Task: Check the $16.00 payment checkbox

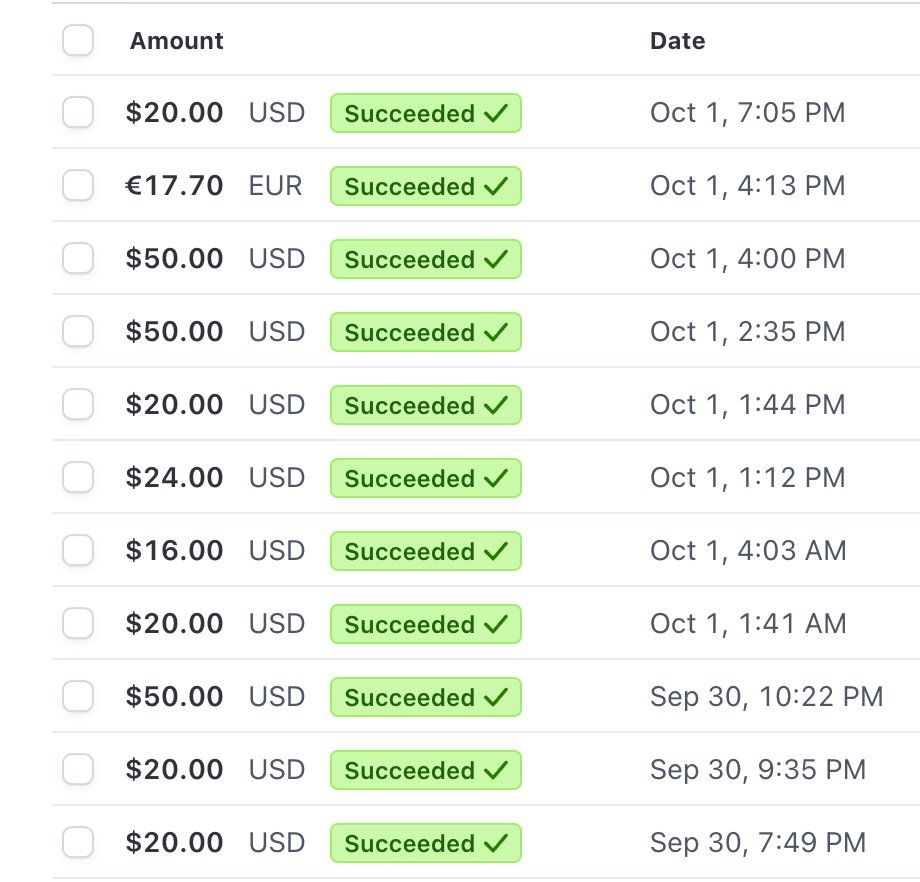Action: coord(78,550)
